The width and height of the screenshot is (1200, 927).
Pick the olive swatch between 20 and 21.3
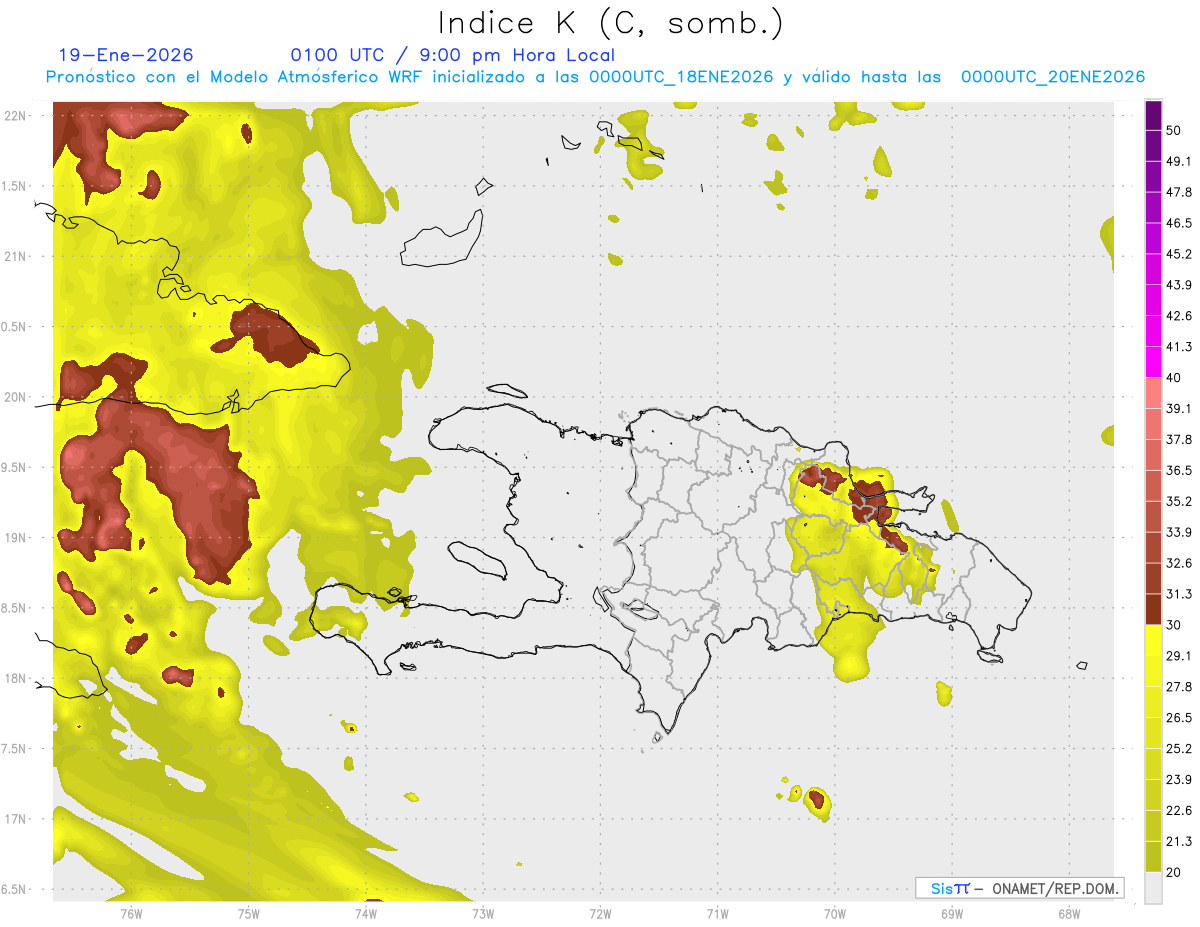tap(1153, 856)
